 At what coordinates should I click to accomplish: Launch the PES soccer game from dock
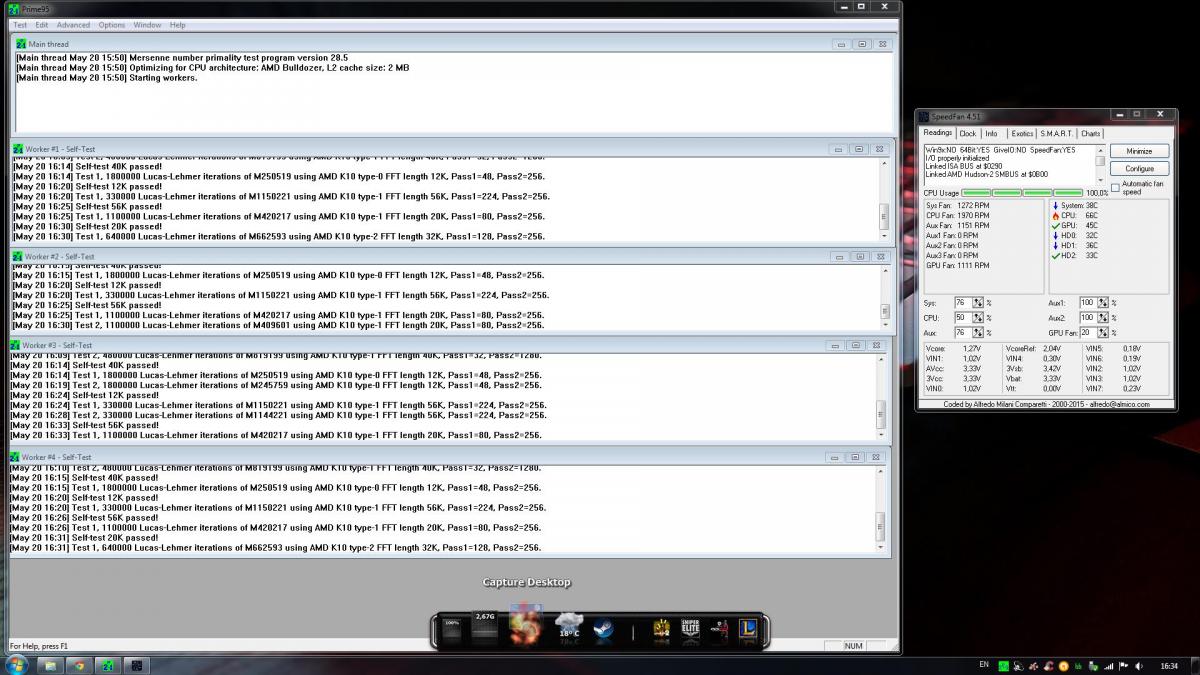point(718,631)
